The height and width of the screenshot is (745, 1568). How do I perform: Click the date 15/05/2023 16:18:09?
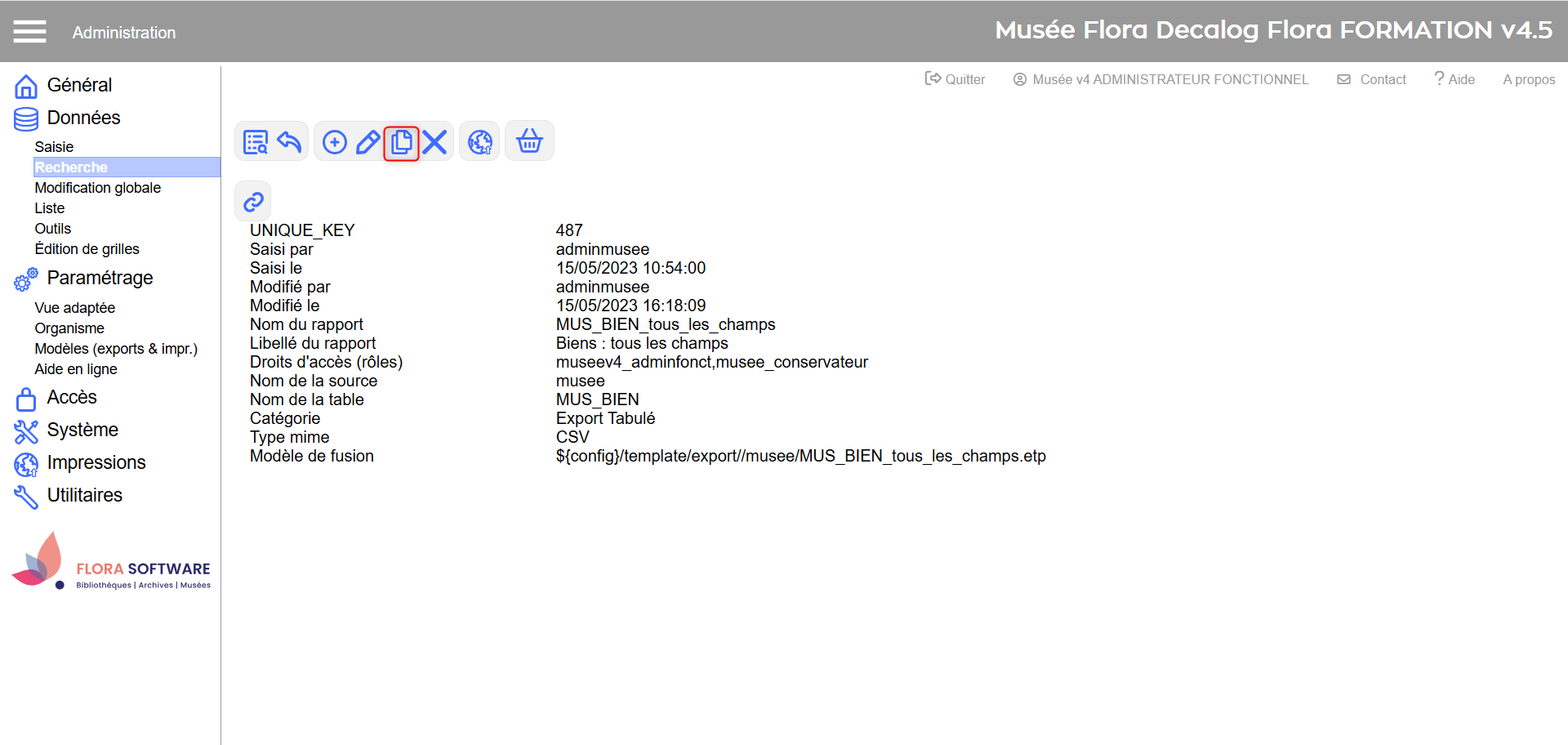[630, 306]
